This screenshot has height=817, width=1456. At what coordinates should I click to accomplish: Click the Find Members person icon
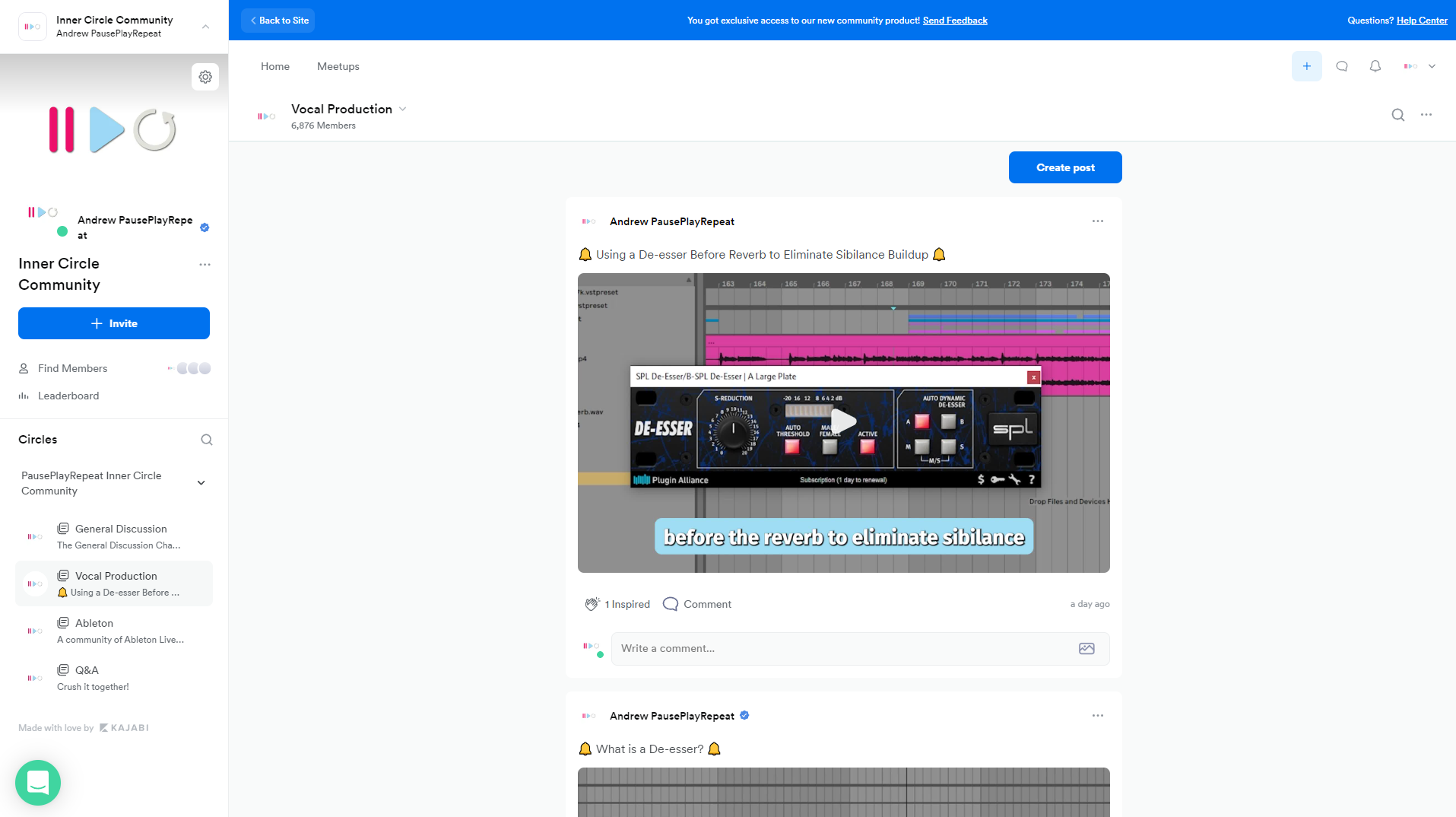coord(24,368)
